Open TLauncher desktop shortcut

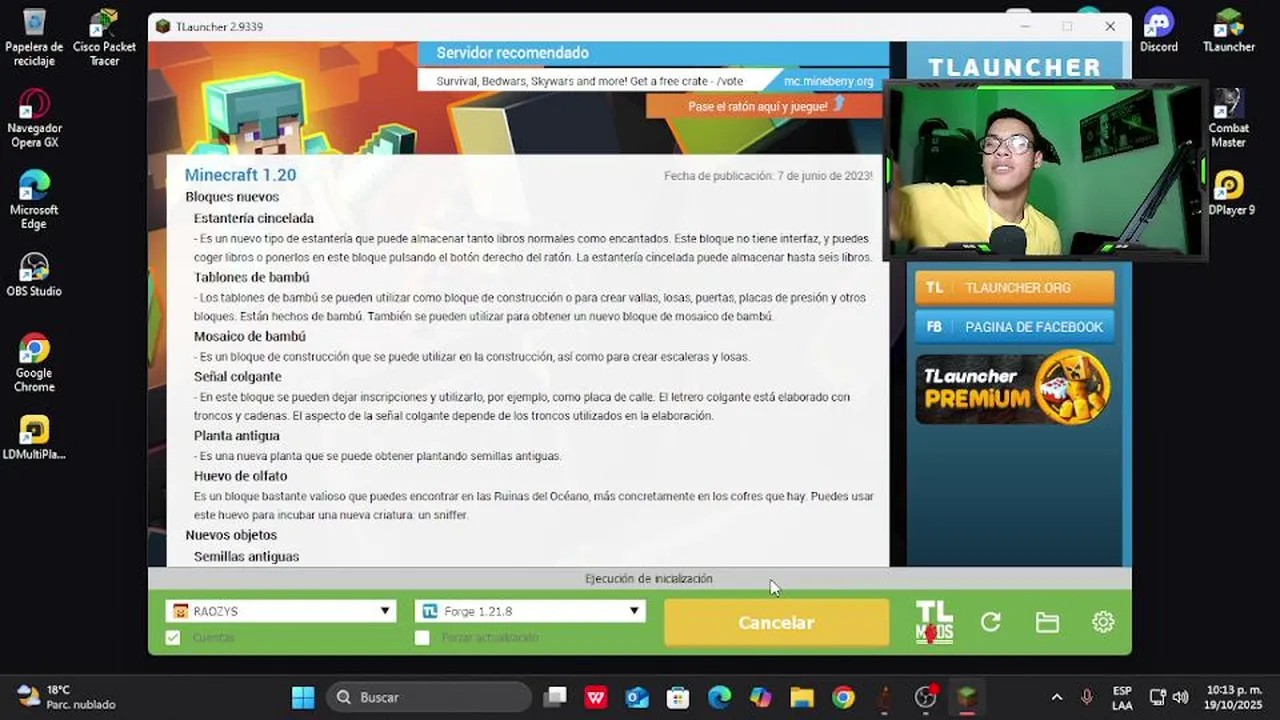click(1228, 30)
